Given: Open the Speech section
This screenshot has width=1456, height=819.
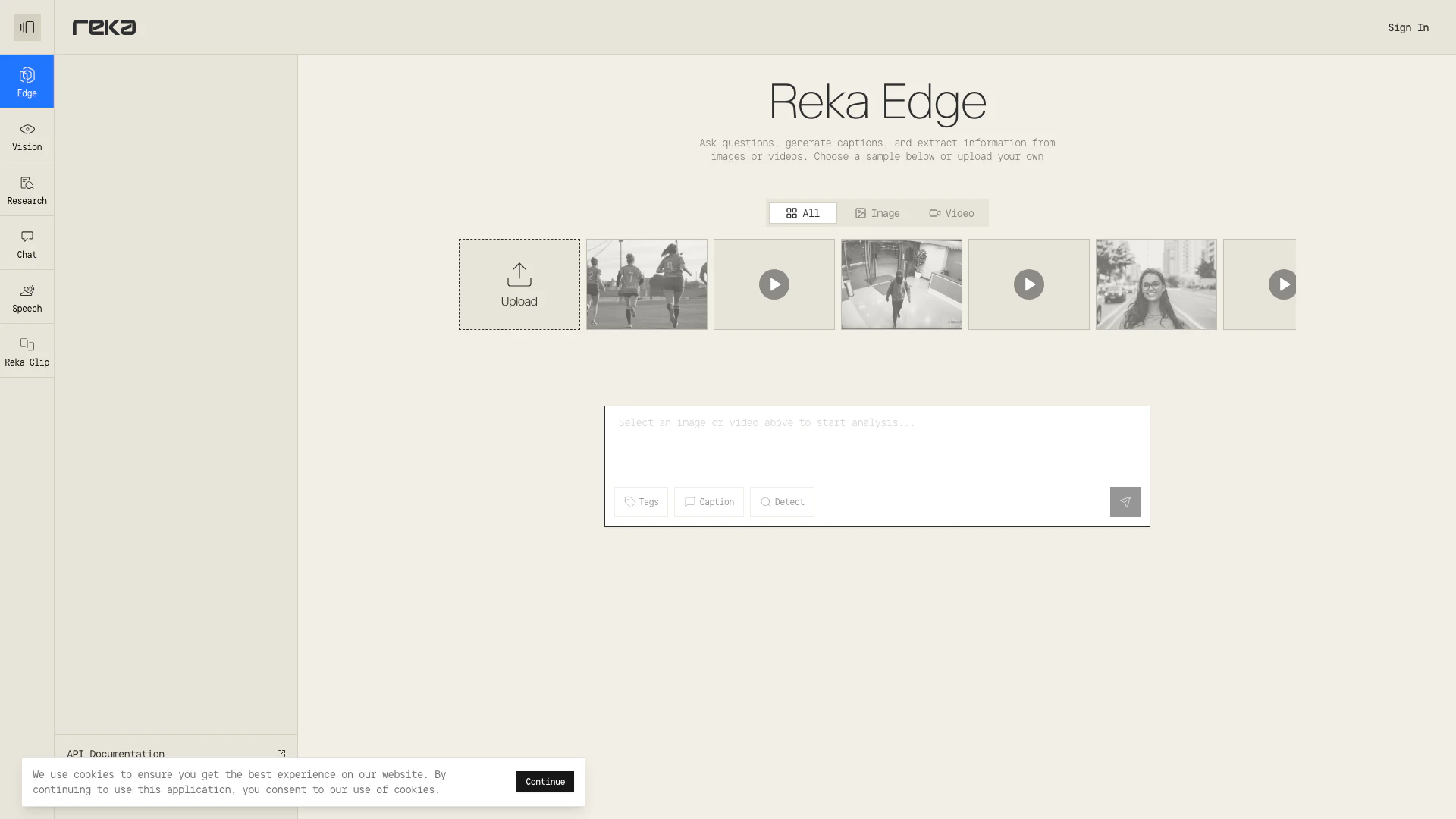Looking at the screenshot, I should pos(27,297).
